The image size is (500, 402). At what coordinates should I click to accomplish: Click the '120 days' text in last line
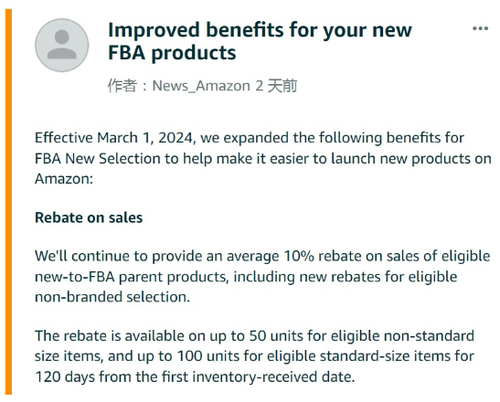pyautogui.click(x=65, y=377)
